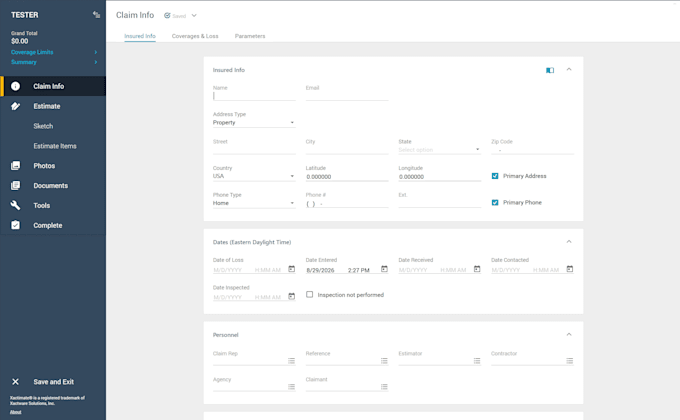Open the Date Inspected calendar picker
This screenshot has width=680, height=420.
click(291, 296)
